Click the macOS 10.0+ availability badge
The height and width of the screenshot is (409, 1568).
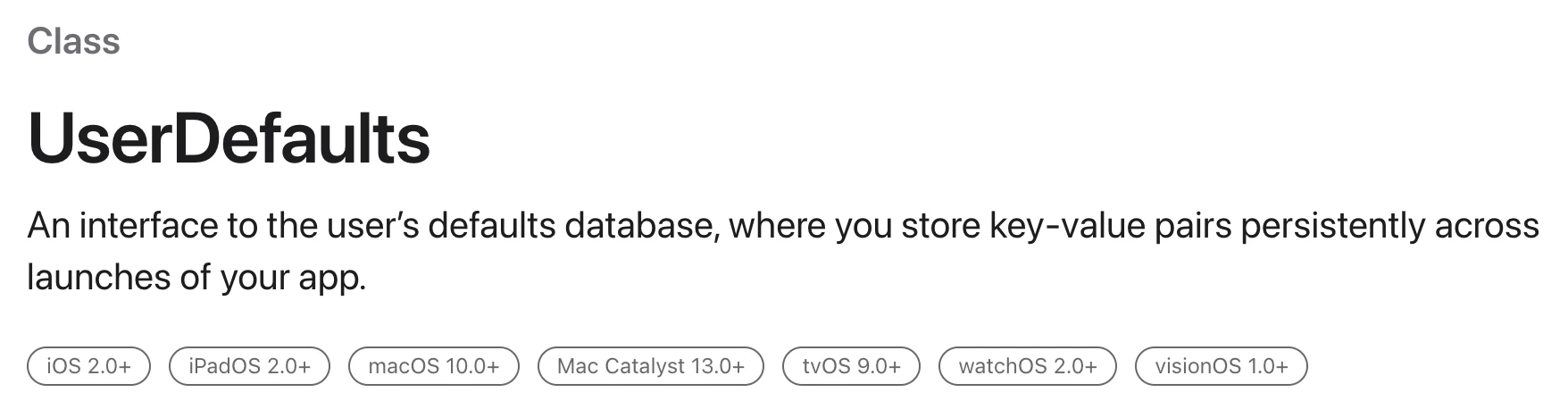pyautogui.click(x=433, y=366)
